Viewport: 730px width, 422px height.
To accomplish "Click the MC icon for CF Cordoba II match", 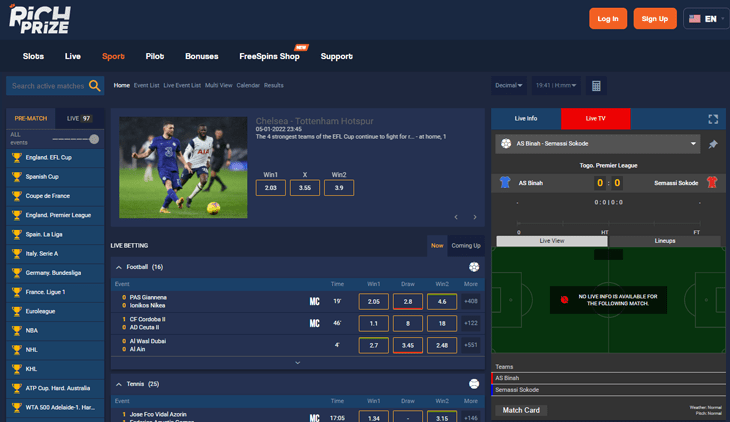I will pyautogui.click(x=315, y=323).
